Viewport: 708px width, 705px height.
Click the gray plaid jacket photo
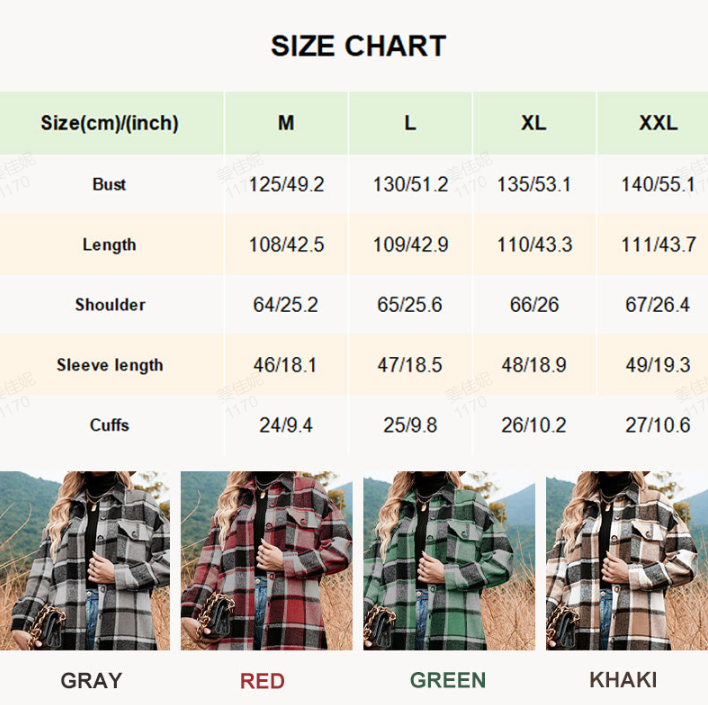click(x=85, y=561)
